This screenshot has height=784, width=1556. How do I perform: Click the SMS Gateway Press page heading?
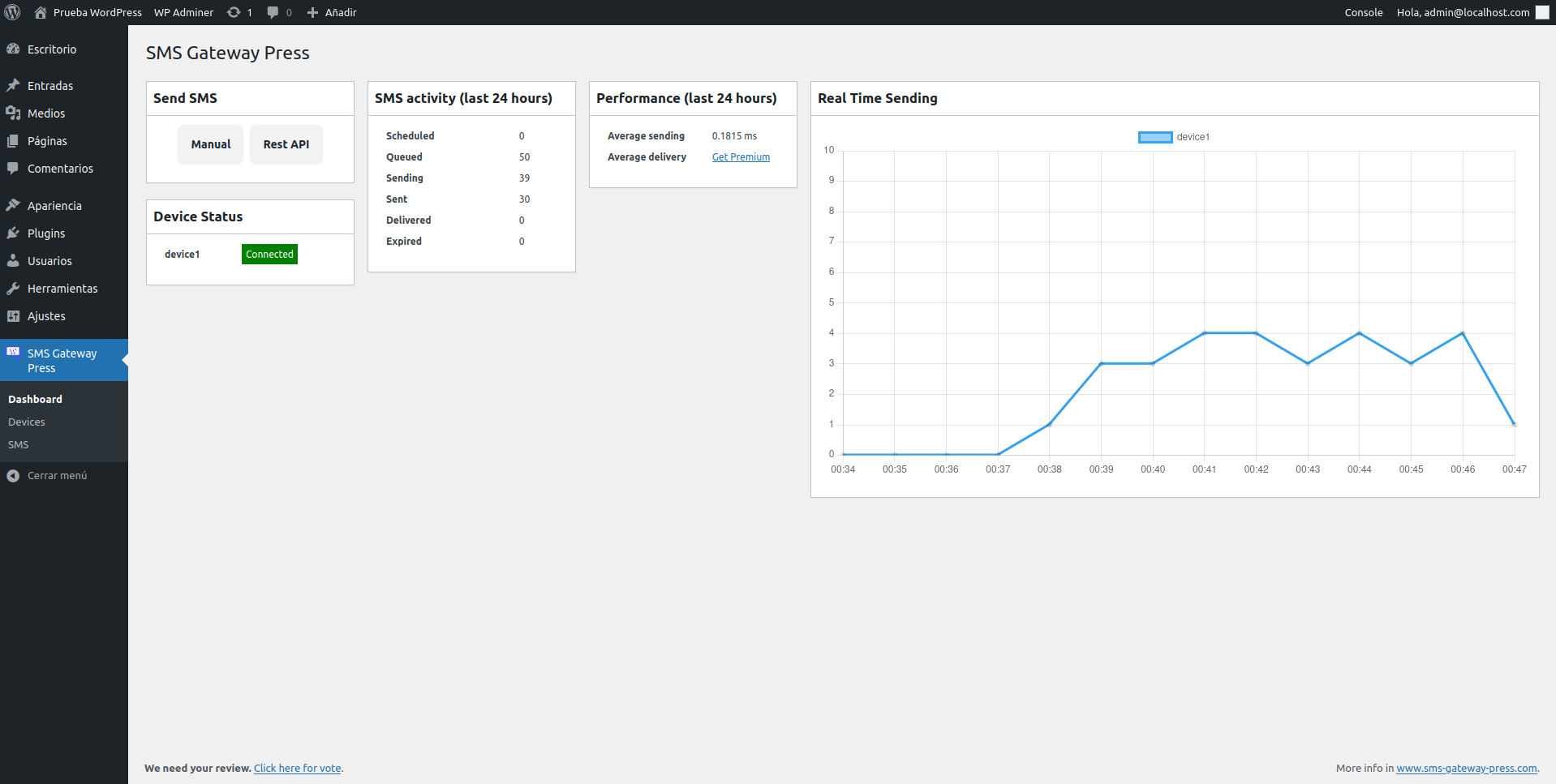click(228, 53)
